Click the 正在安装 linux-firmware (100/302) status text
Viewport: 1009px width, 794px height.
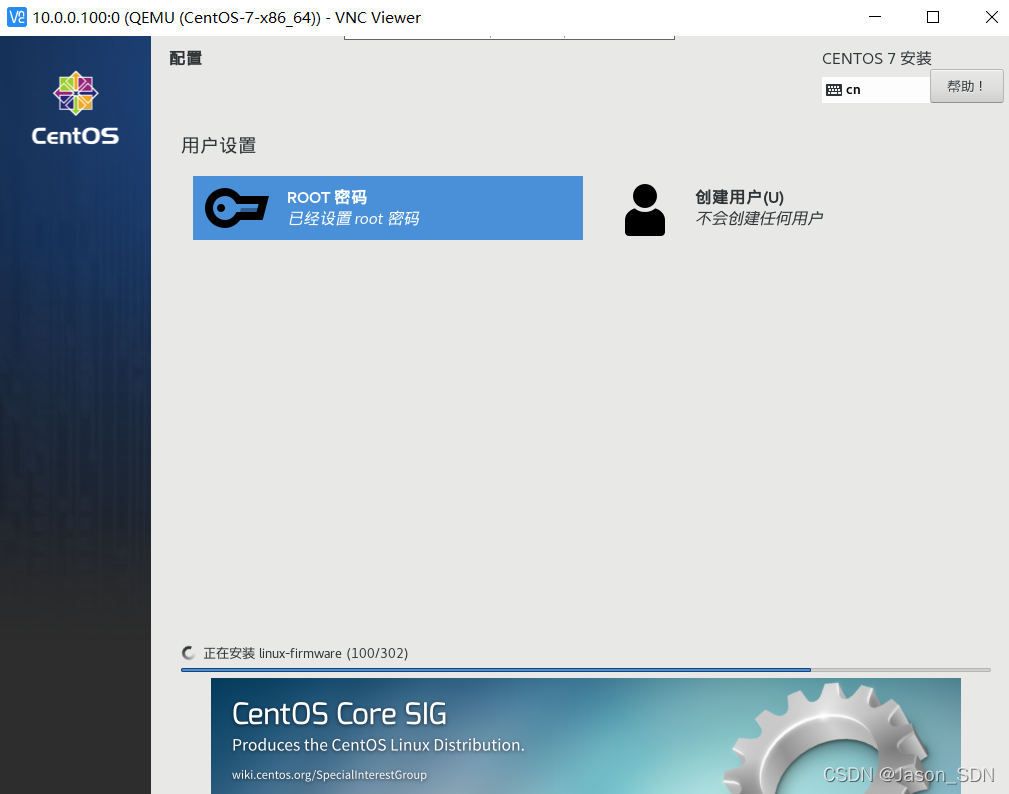click(306, 653)
